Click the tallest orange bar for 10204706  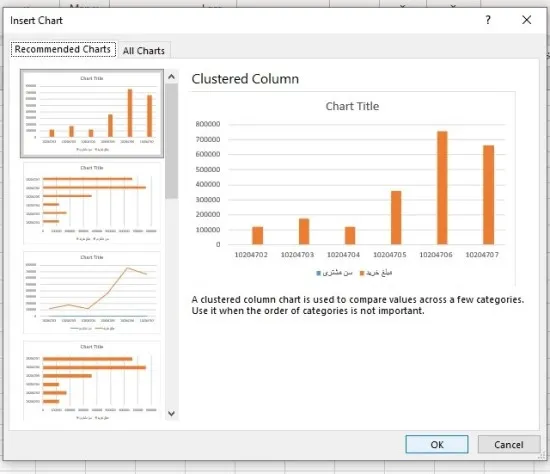coord(442,188)
